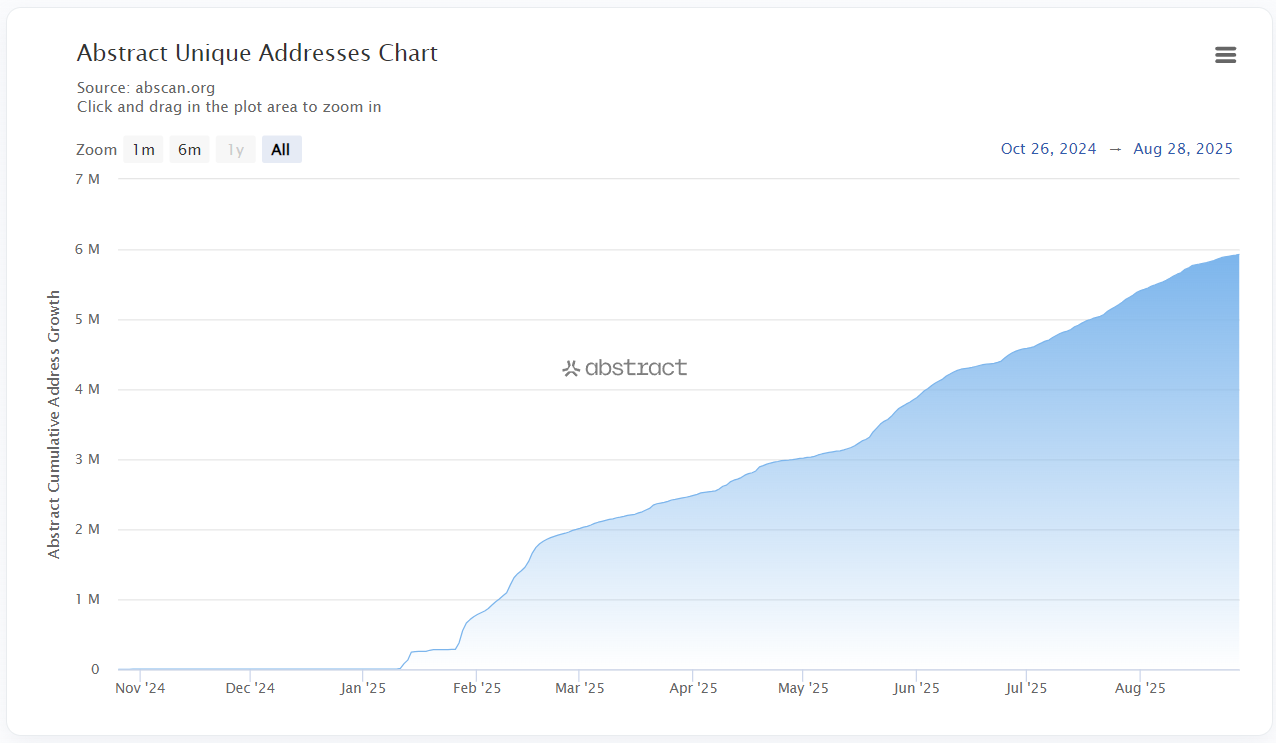1276x743 pixels.
Task: Click the Apr '25 x-axis label
Action: point(694,688)
